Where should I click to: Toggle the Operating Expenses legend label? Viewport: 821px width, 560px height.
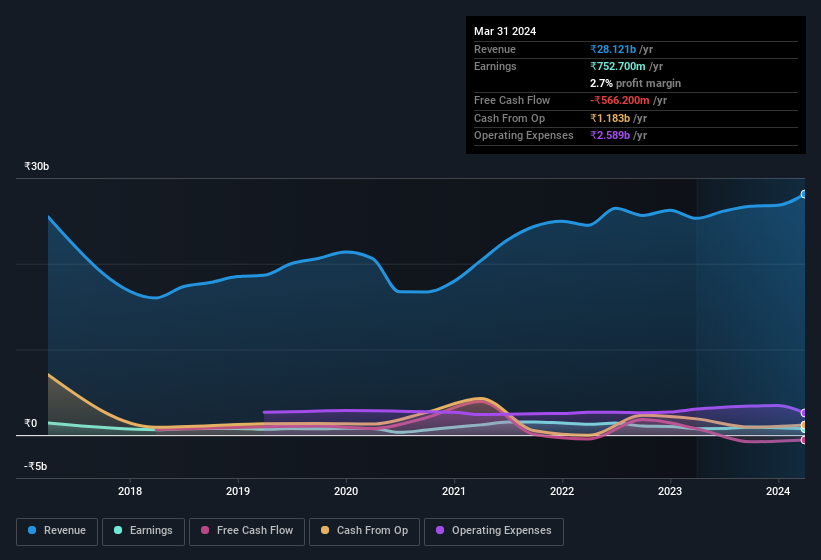pyautogui.click(x=501, y=531)
